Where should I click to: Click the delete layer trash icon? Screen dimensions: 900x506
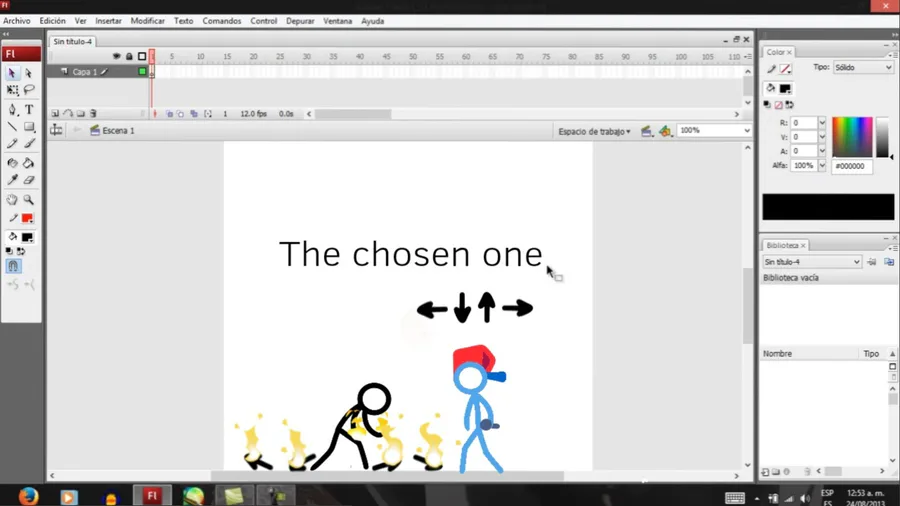click(x=94, y=114)
